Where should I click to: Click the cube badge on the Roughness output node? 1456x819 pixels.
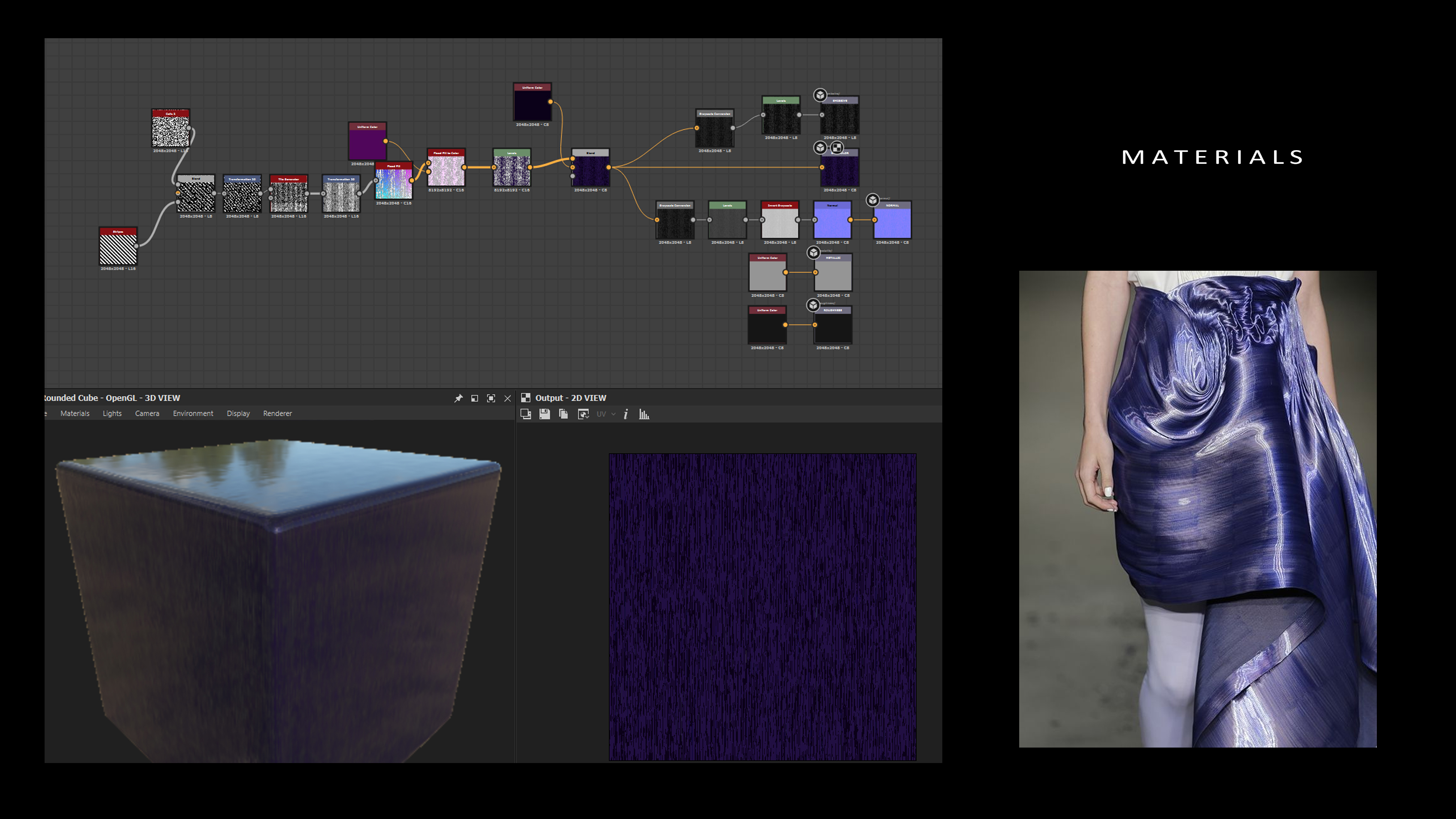813,305
